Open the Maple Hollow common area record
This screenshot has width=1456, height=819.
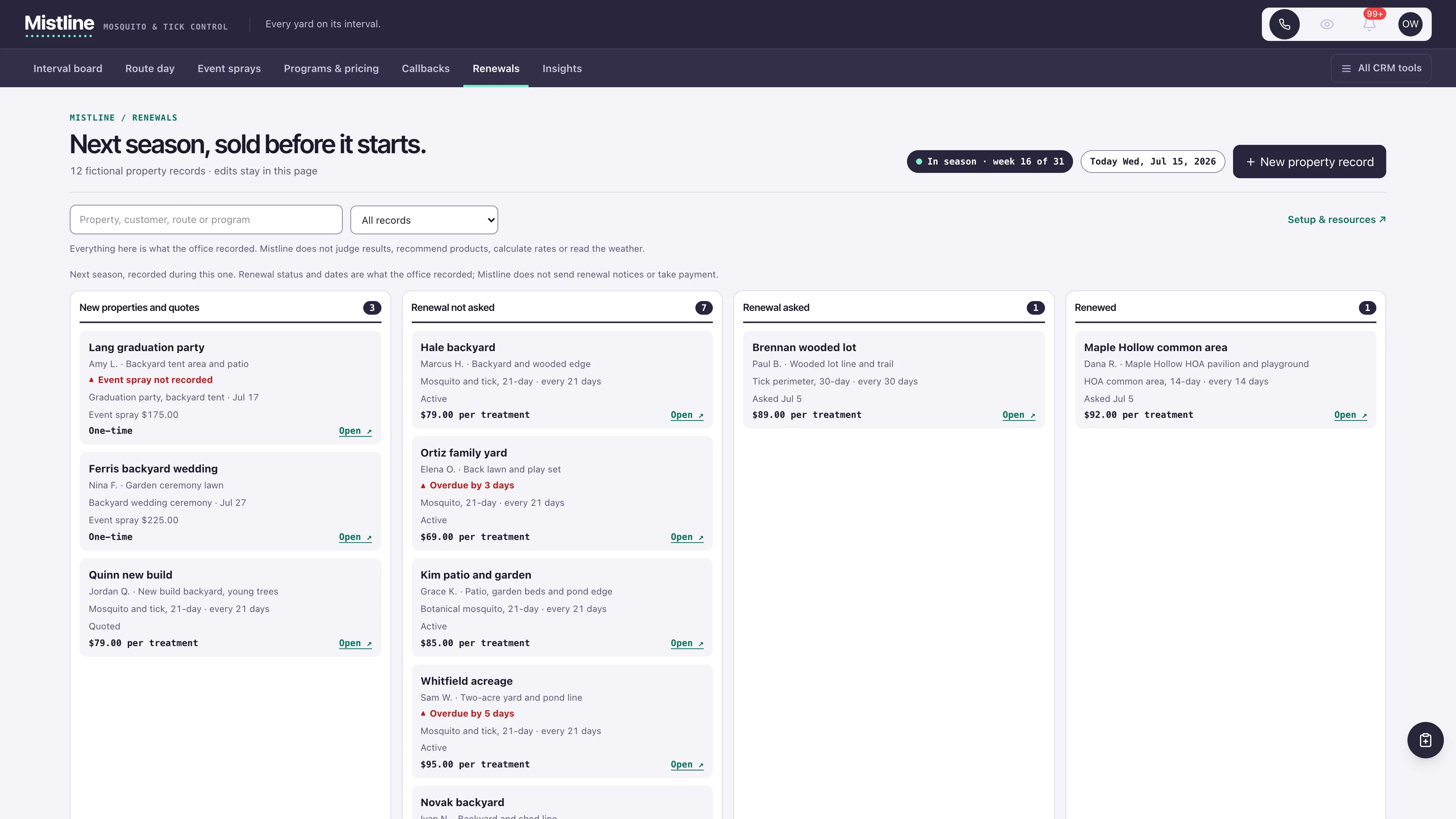pyautogui.click(x=1350, y=415)
